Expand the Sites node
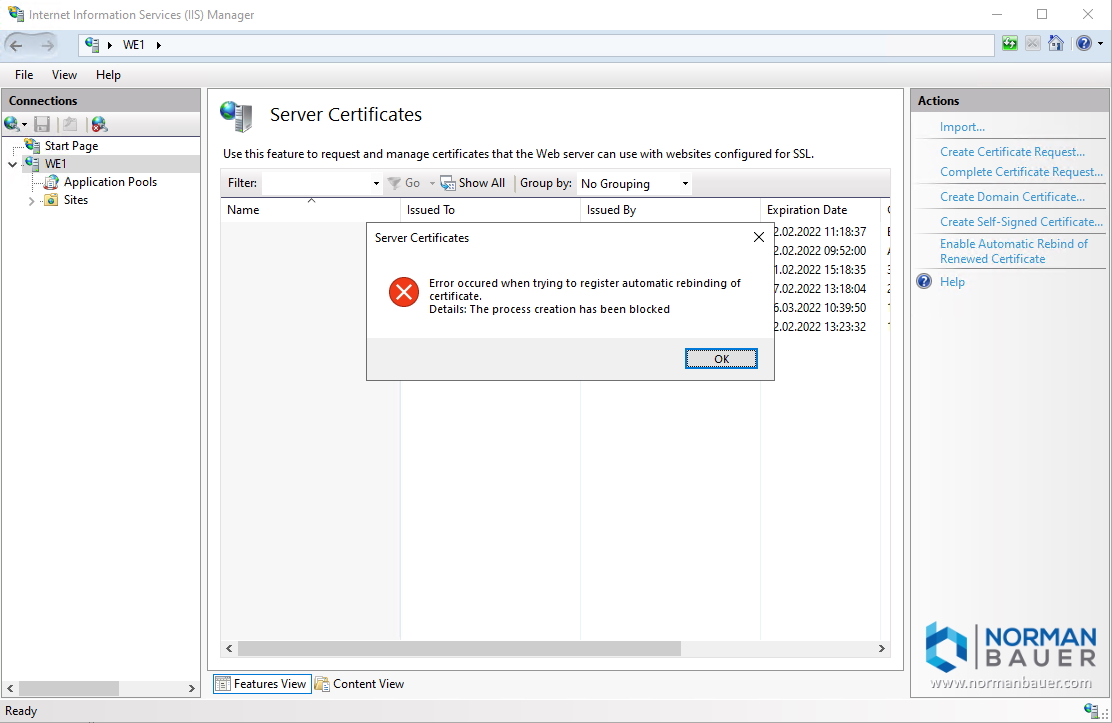This screenshot has height=723, width=1112. [x=31, y=201]
